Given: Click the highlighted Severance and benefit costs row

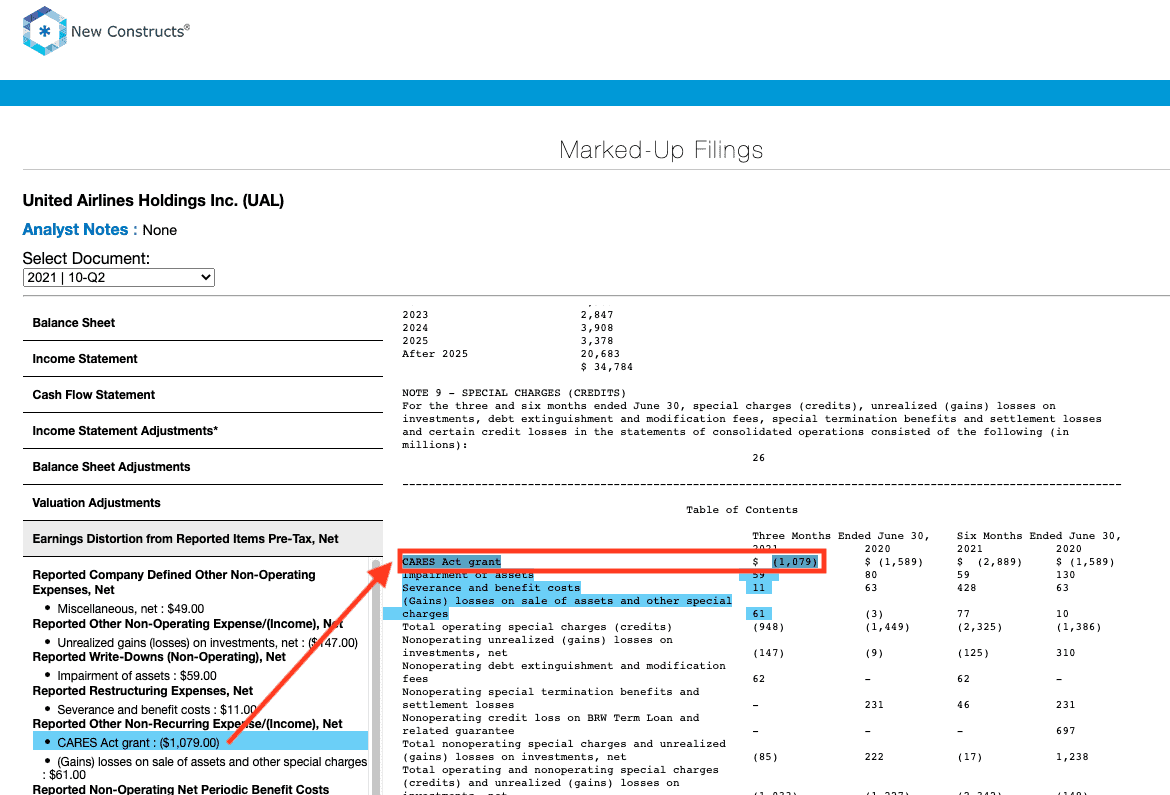Looking at the screenshot, I should pos(491,588).
